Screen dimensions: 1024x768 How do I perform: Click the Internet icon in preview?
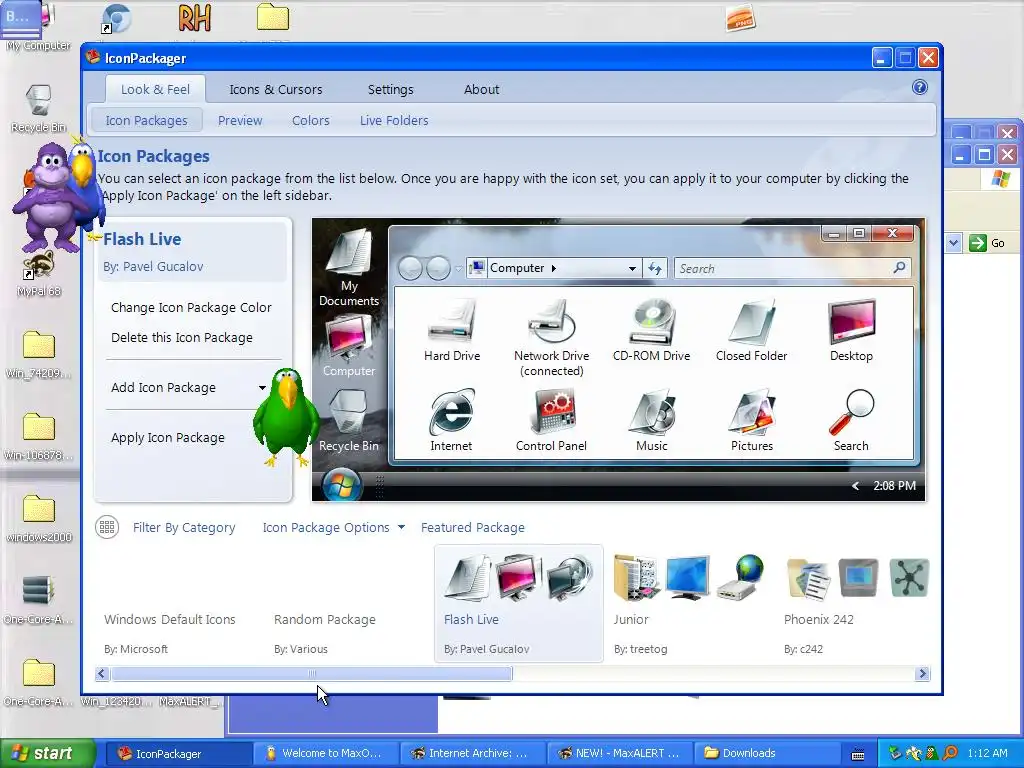[451, 412]
